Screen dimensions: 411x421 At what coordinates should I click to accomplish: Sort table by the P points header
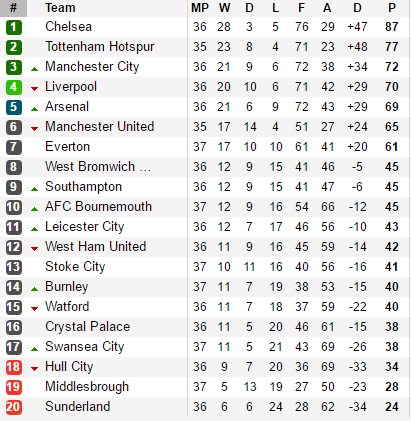(x=392, y=8)
